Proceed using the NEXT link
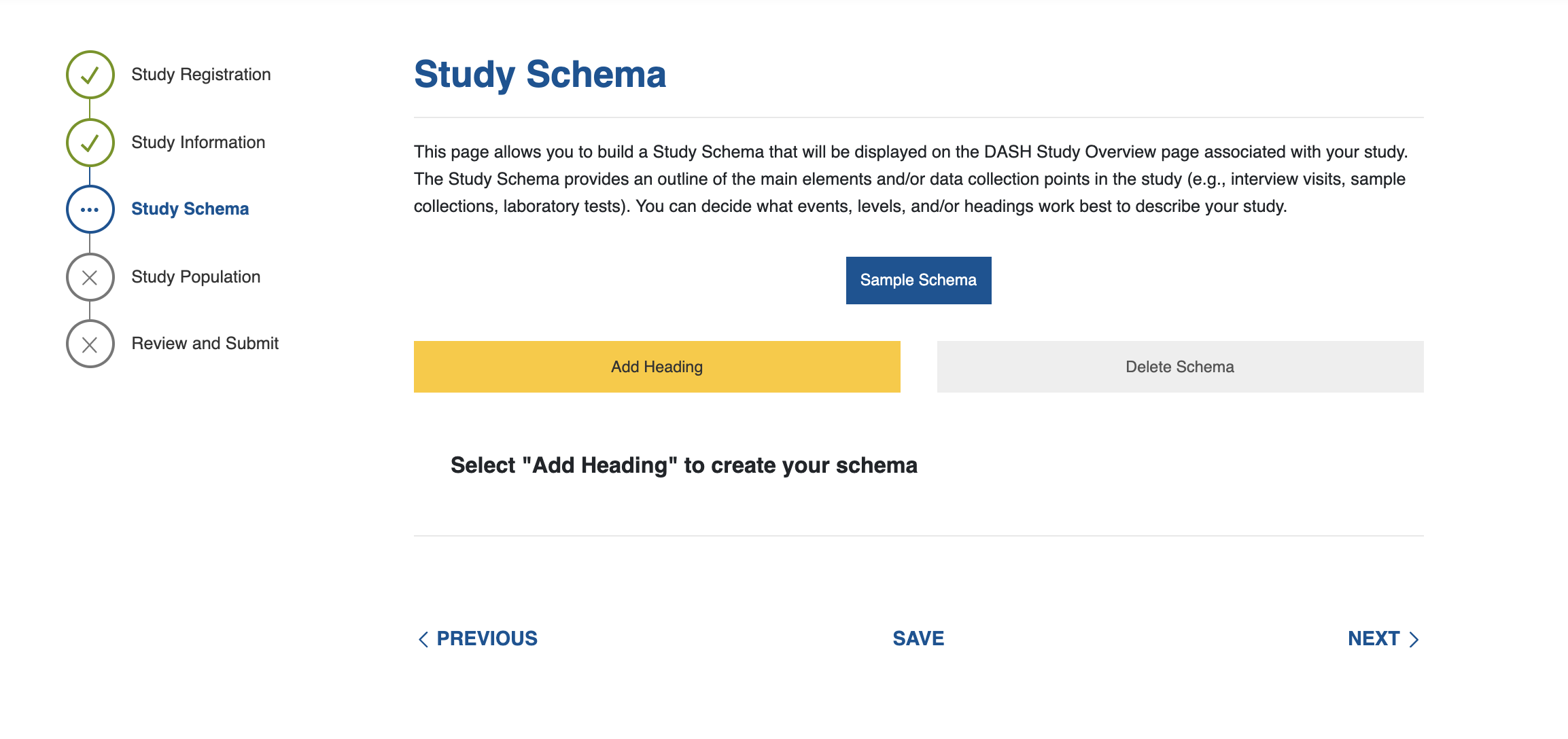Viewport: 1568px width, 739px height. click(x=1374, y=638)
